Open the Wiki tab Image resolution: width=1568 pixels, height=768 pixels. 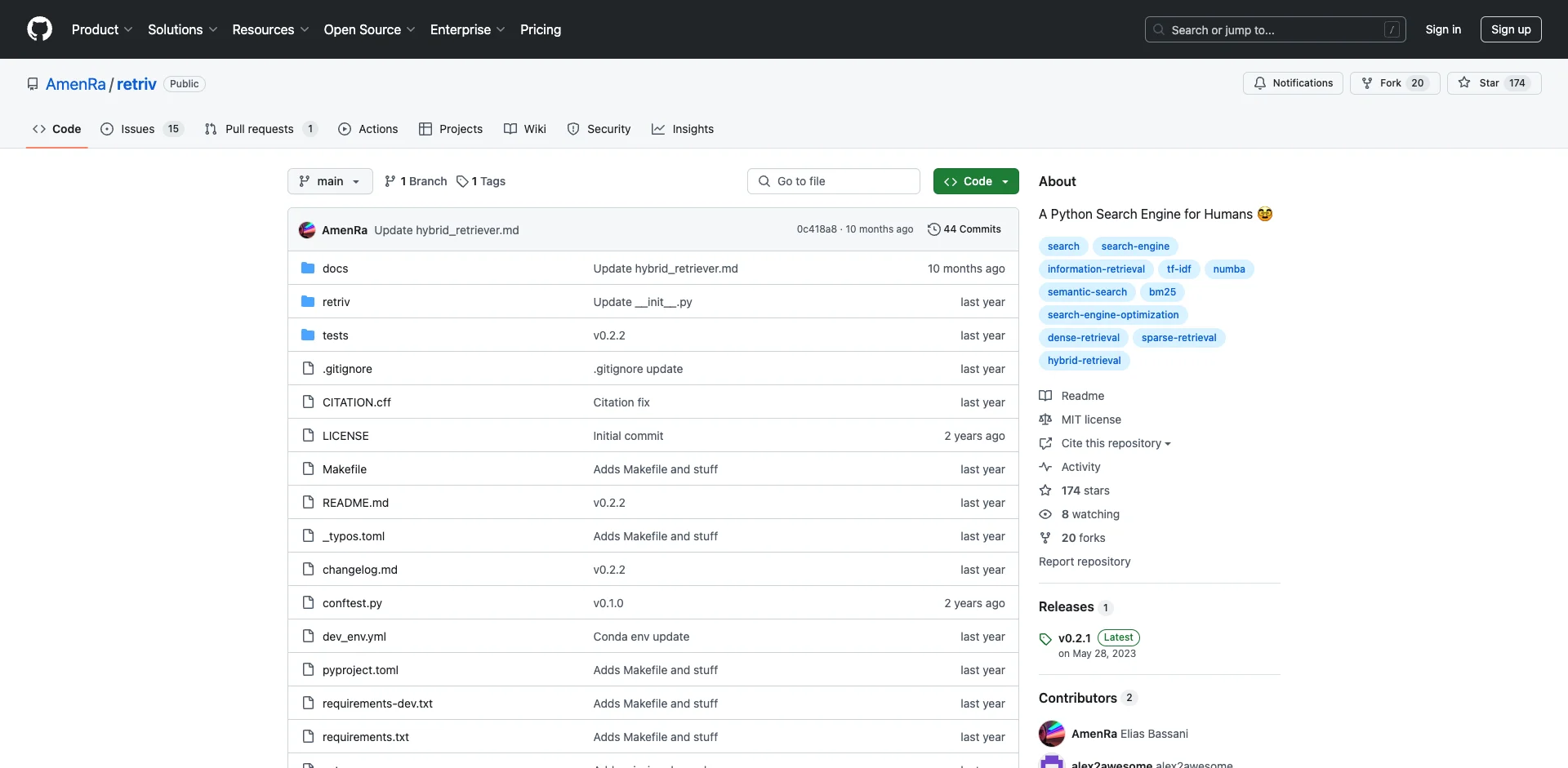(x=525, y=129)
